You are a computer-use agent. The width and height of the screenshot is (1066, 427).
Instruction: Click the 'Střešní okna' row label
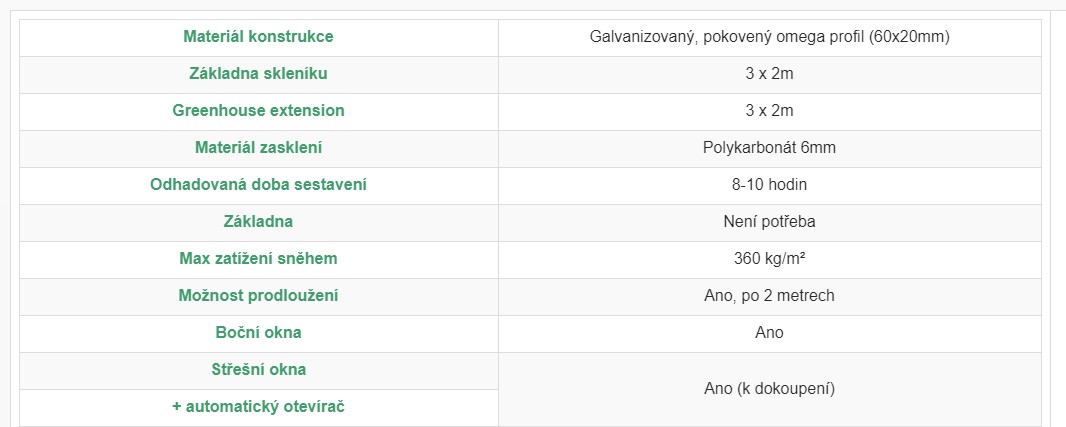(x=258, y=370)
